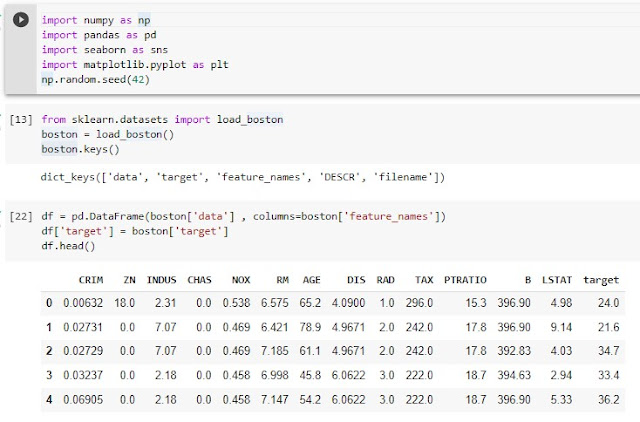This screenshot has height=422, width=640.
Task: Click the target column header
Action: [601, 280]
